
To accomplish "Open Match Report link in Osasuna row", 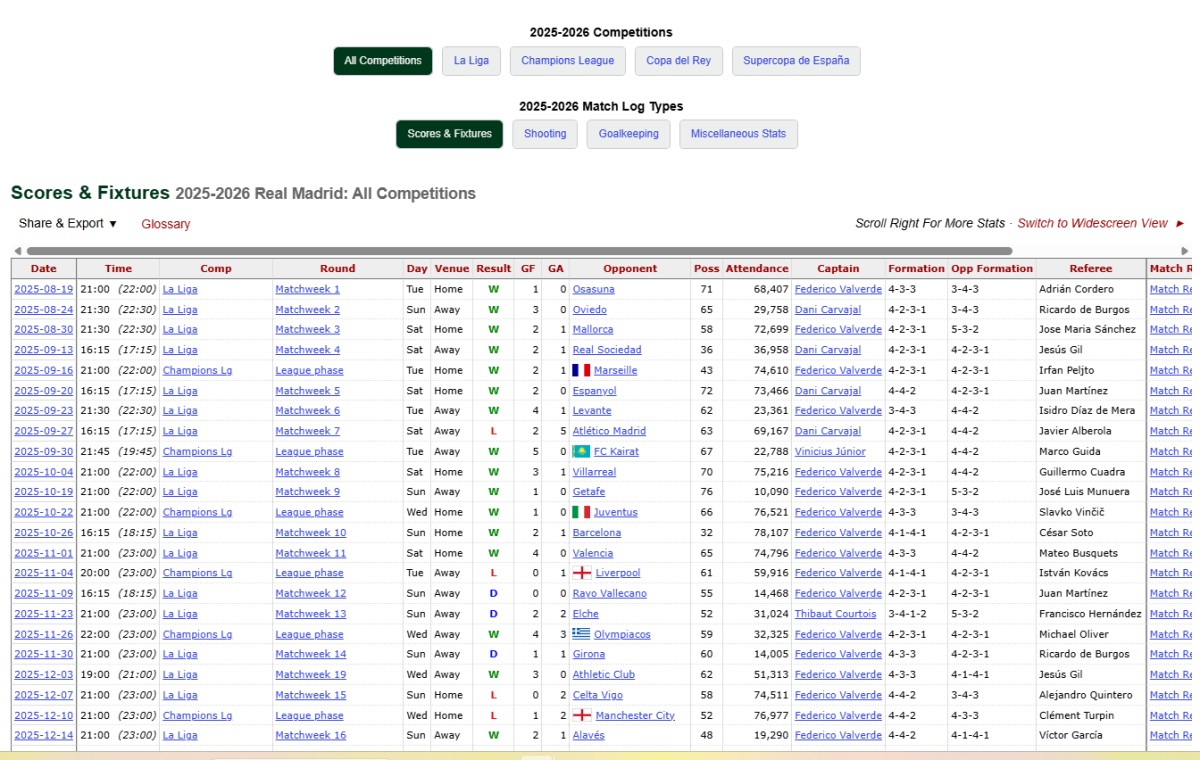I will point(1171,289).
